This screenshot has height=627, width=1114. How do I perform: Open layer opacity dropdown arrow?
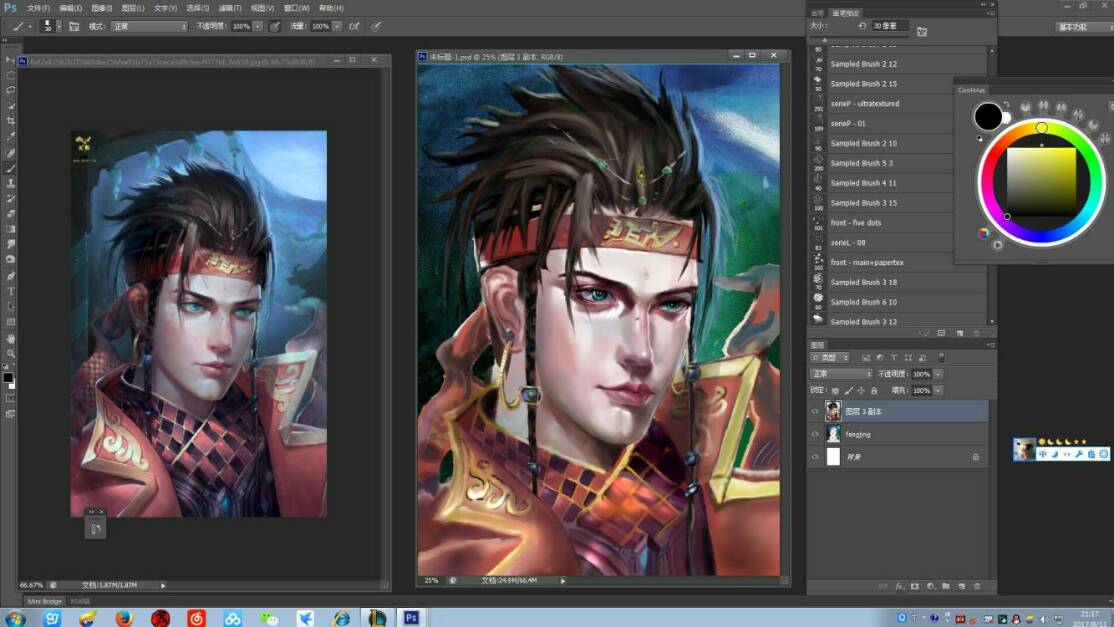tap(938, 374)
